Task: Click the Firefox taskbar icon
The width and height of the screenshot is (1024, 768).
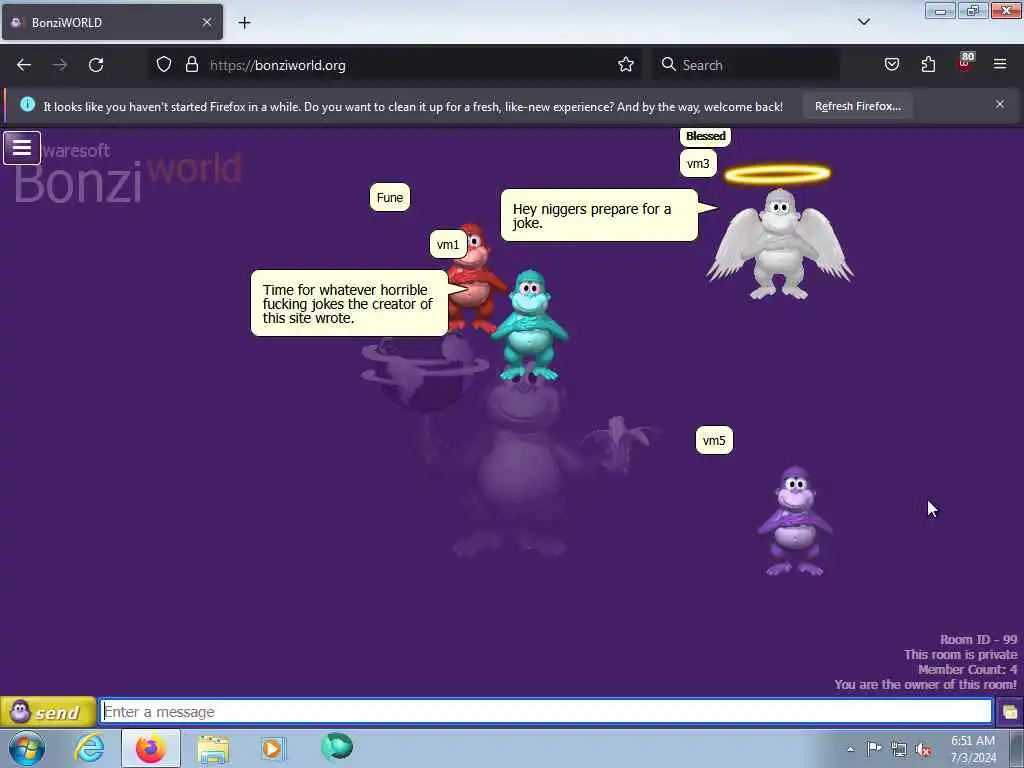Action: click(x=150, y=748)
